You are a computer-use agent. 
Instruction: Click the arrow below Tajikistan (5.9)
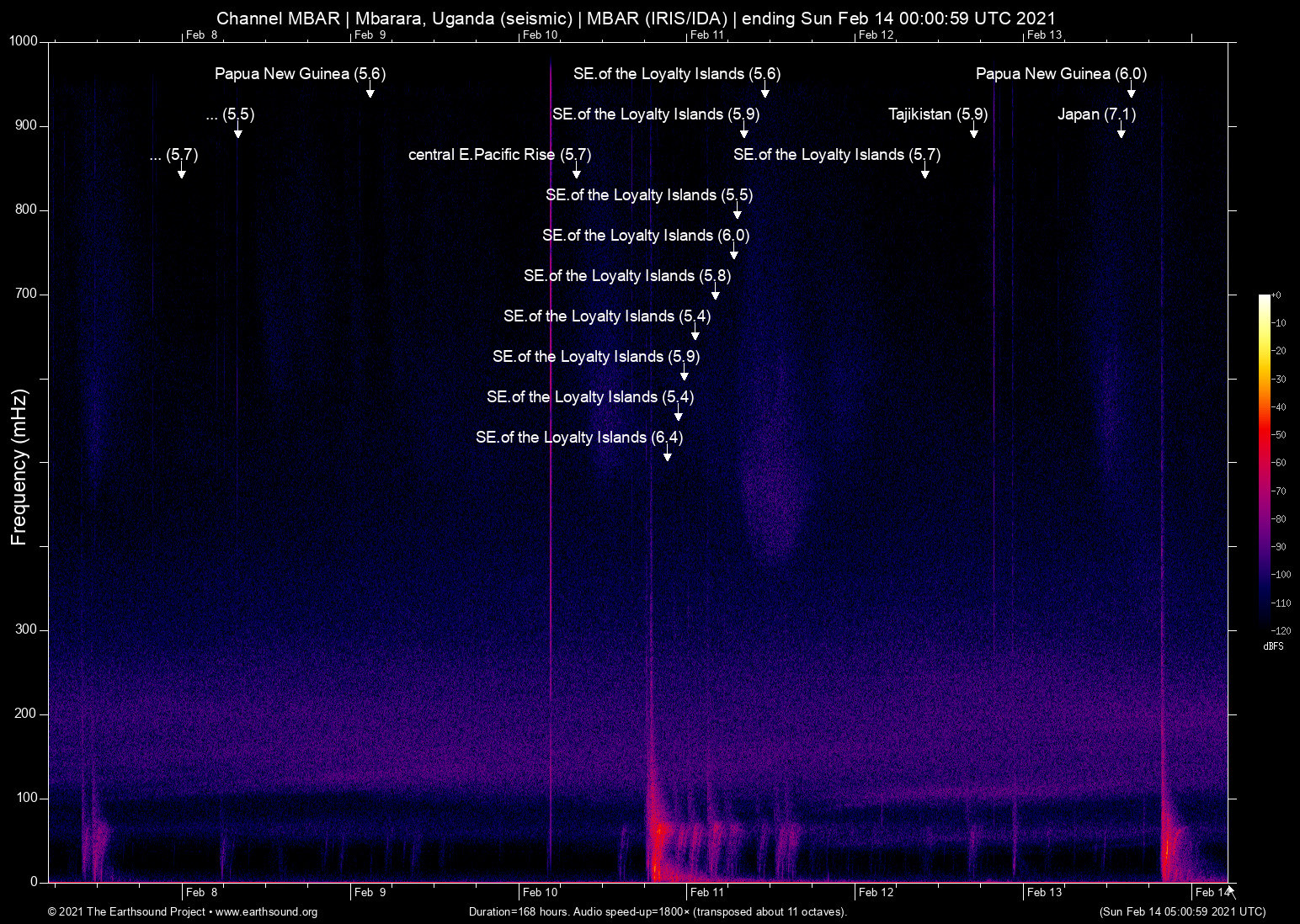coord(973,132)
